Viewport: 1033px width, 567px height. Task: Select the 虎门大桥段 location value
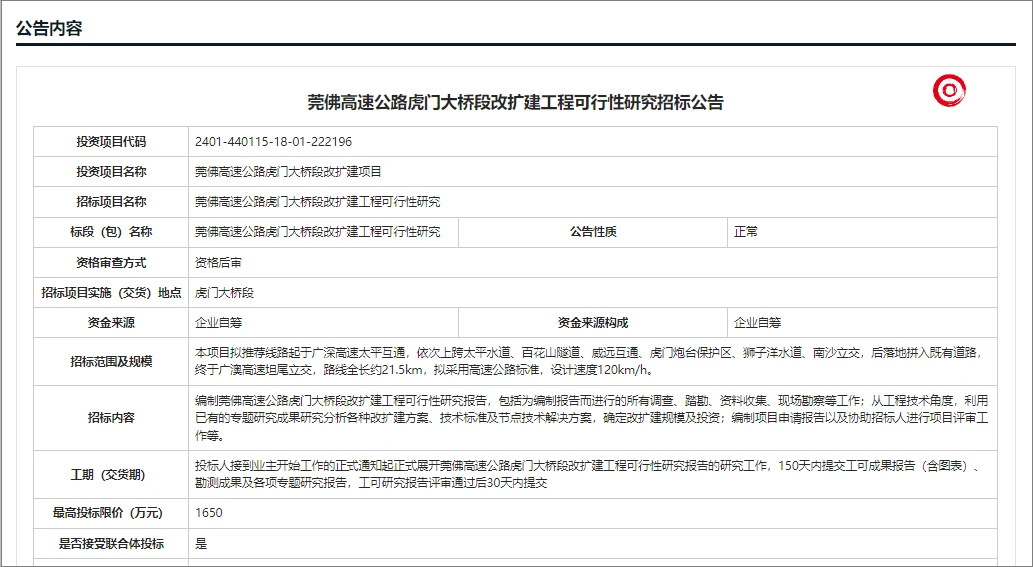pyautogui.click(x=224, y=293)
